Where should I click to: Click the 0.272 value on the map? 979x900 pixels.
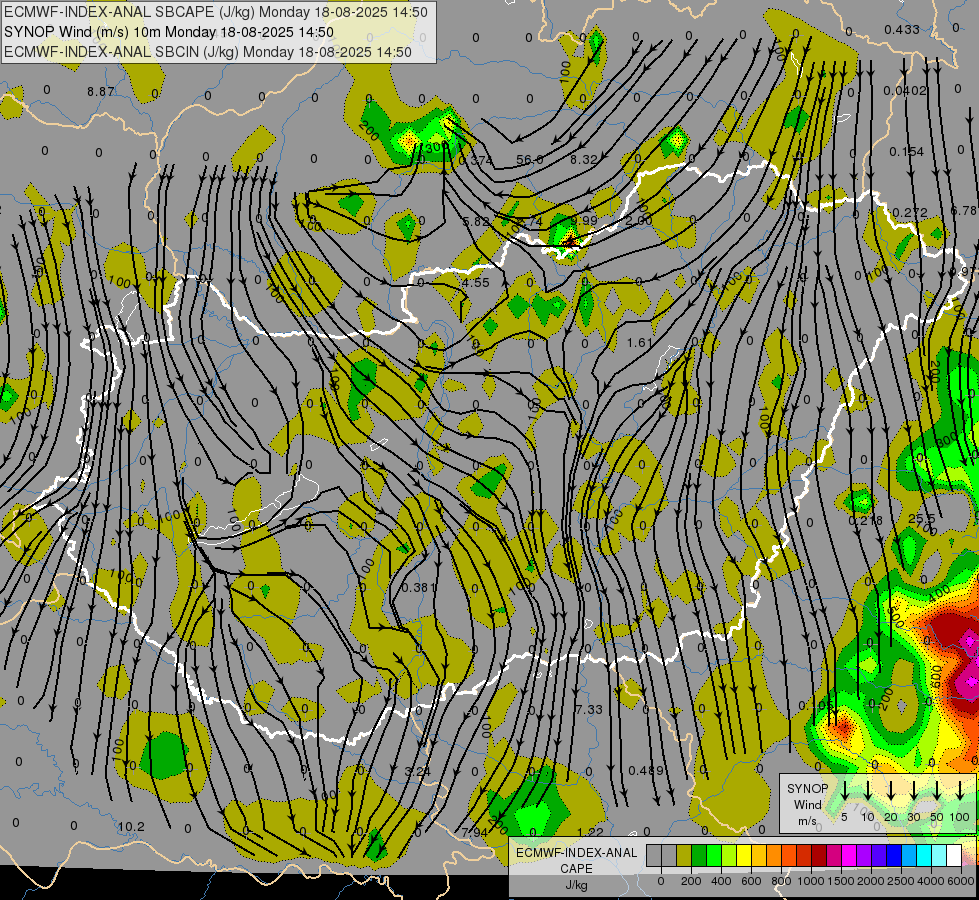910,212
